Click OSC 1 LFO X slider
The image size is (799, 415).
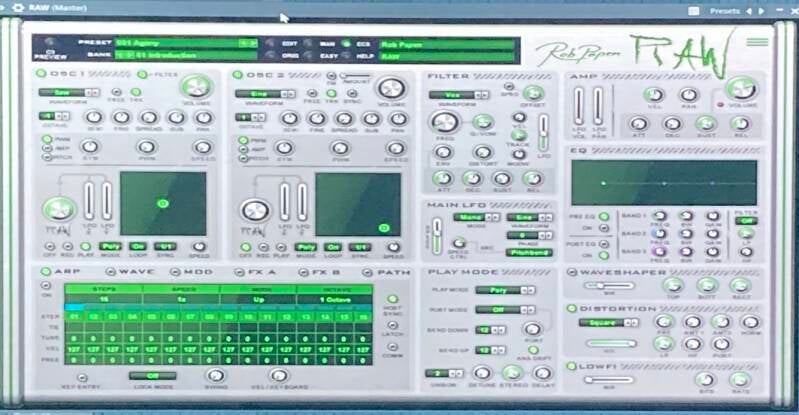click(x=89, y=201)
